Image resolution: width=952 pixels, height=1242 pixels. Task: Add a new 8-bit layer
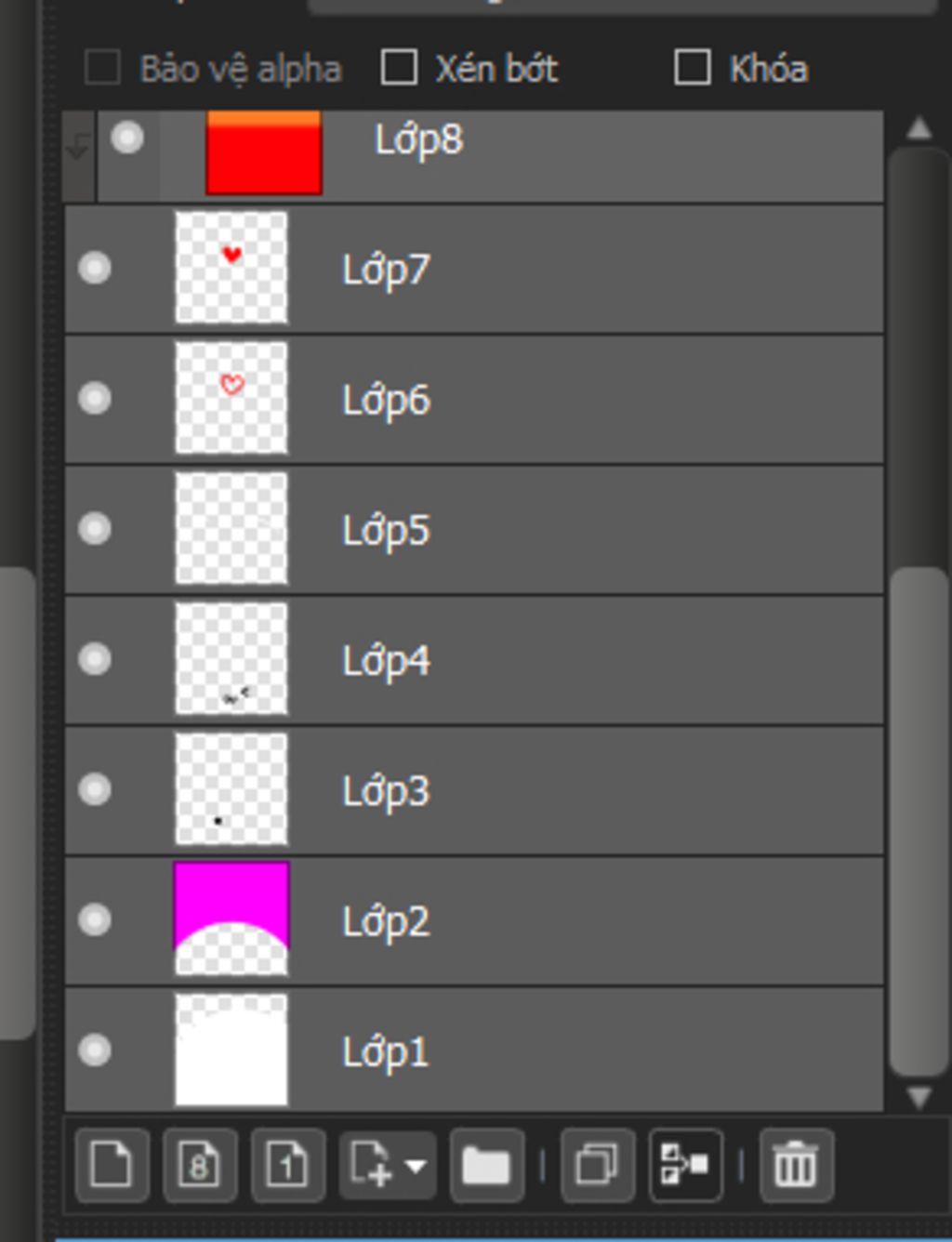200,1165
